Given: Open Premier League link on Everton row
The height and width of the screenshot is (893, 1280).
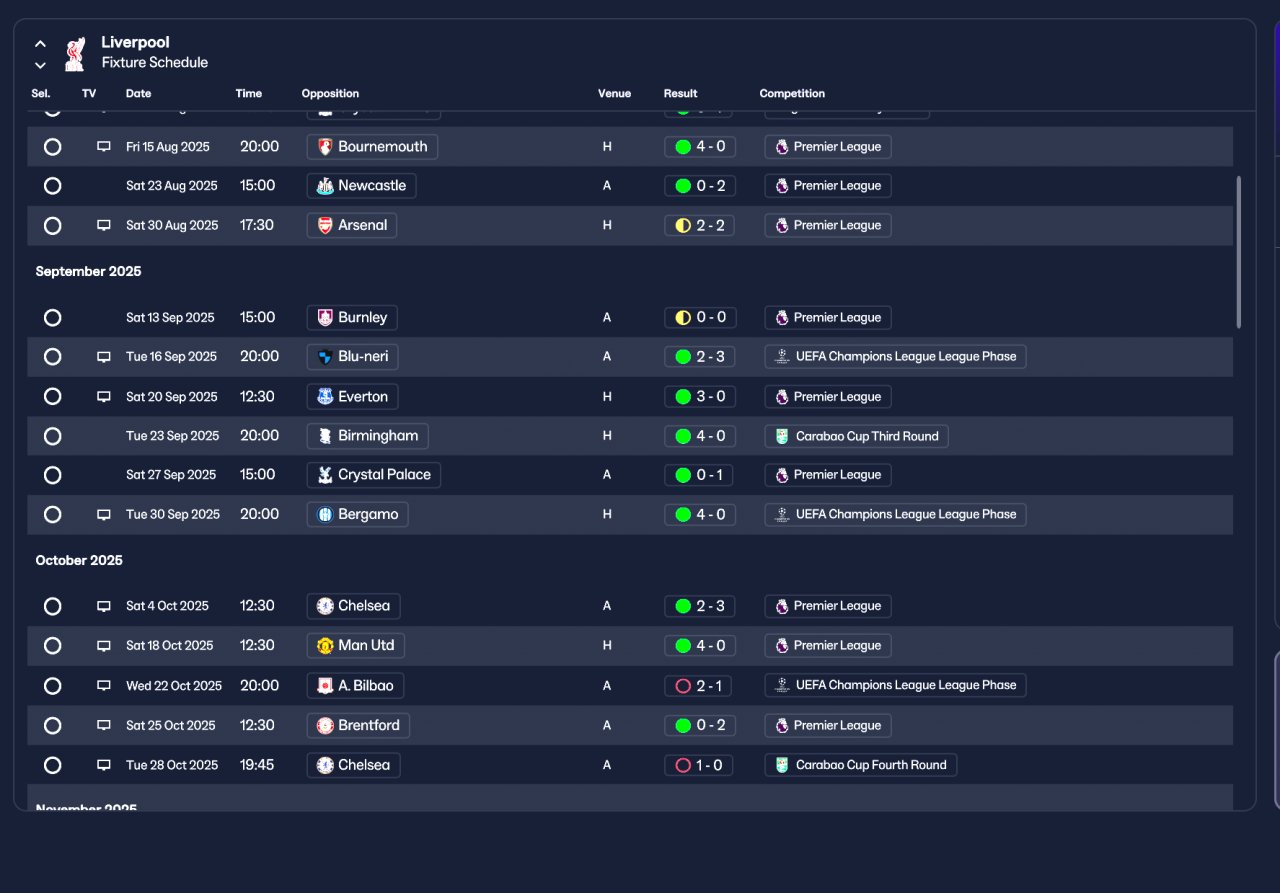Looking at the screenshot, I should 828,397.
